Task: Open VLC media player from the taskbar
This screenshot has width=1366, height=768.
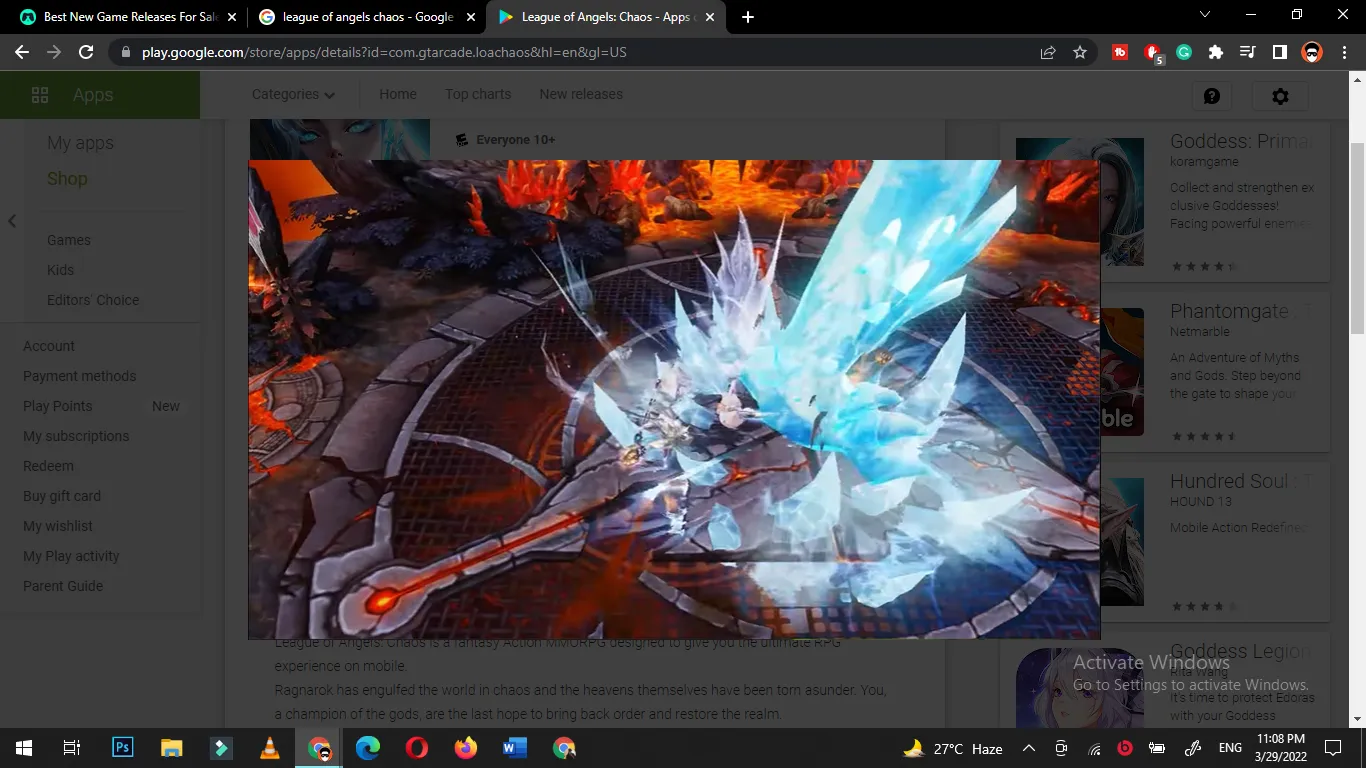Action: click(x=269, y=748)
